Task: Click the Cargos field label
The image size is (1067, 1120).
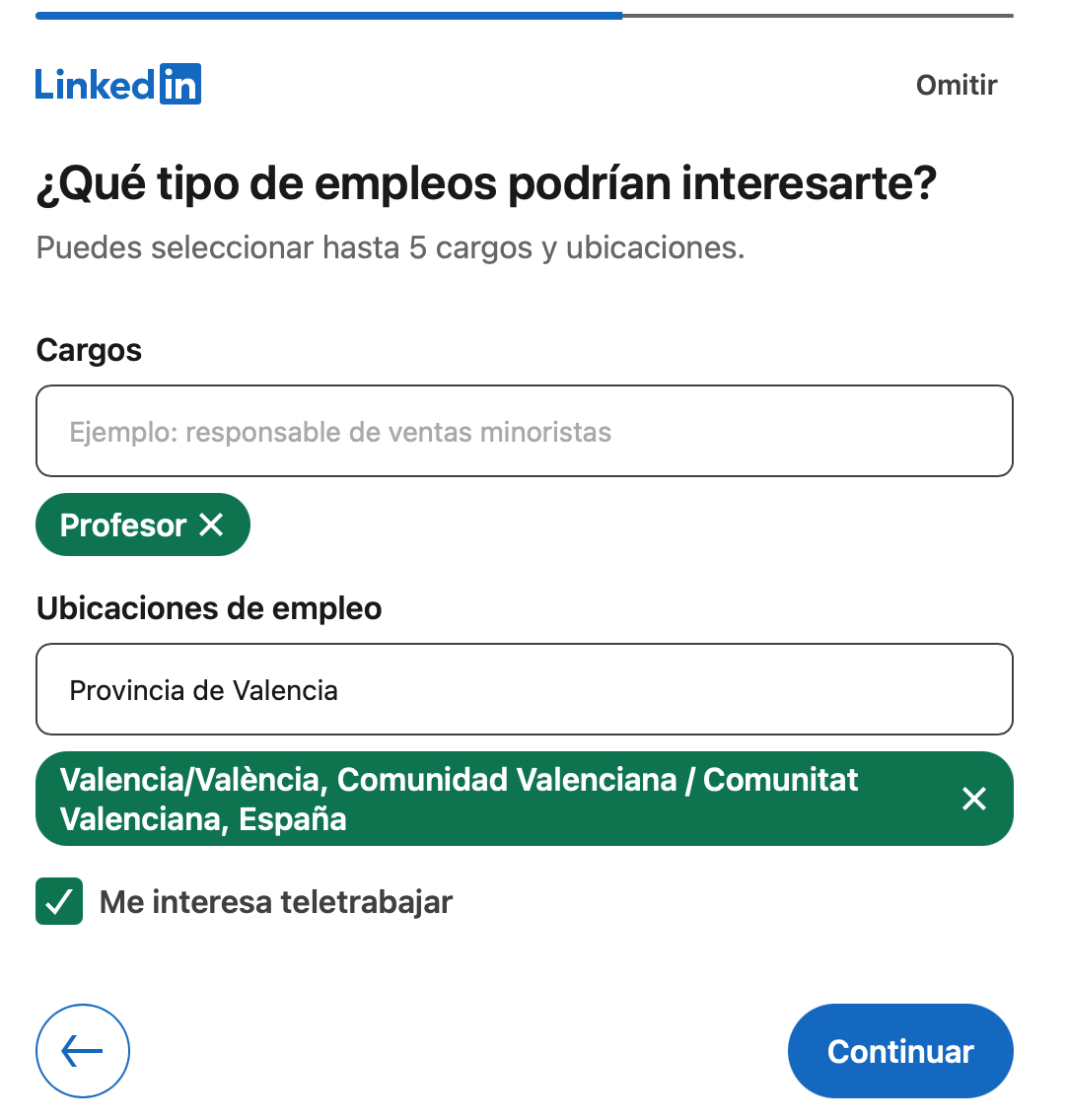Action: pos(89,350)
